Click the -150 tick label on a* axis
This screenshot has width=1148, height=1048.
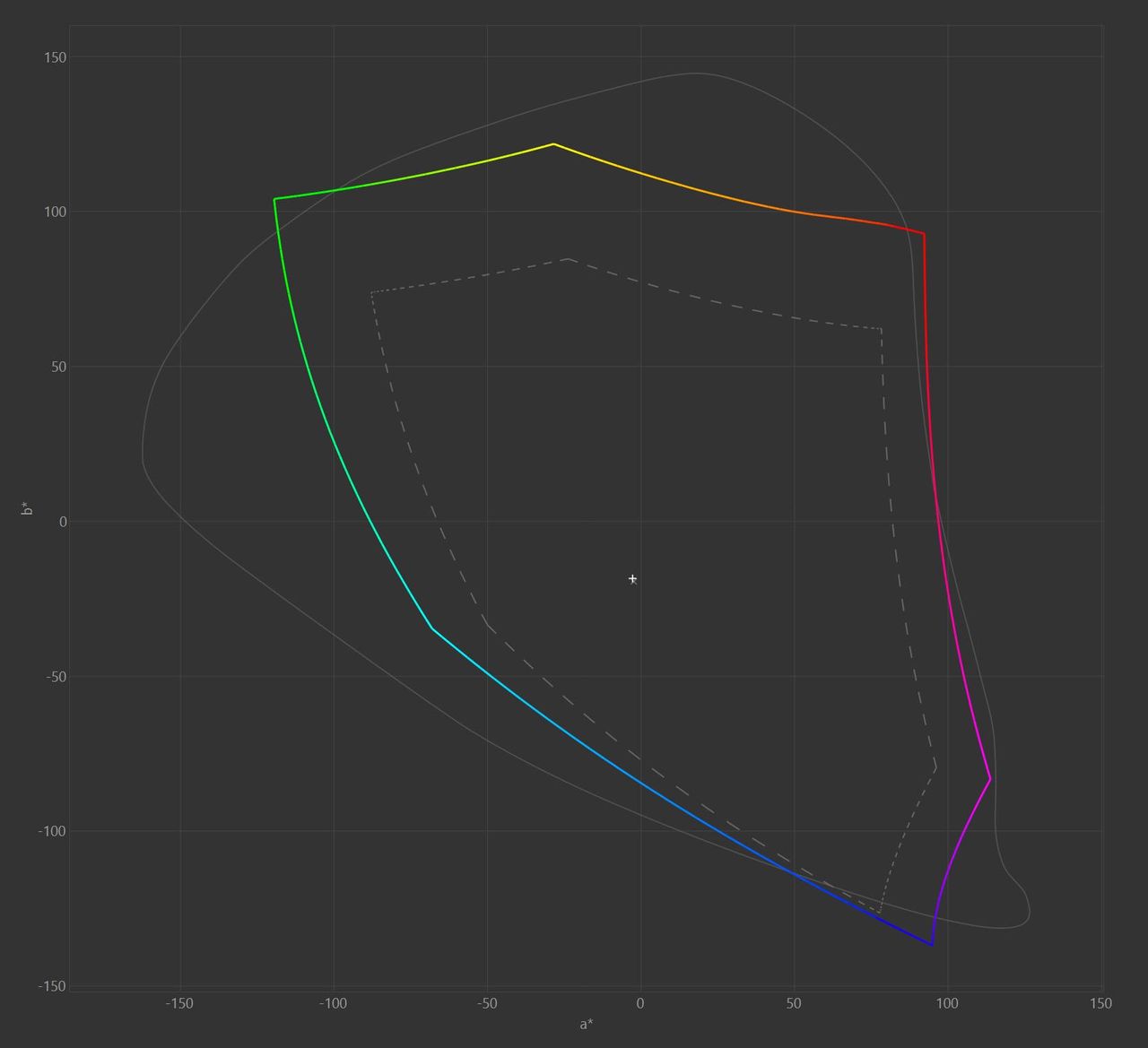179,1003
